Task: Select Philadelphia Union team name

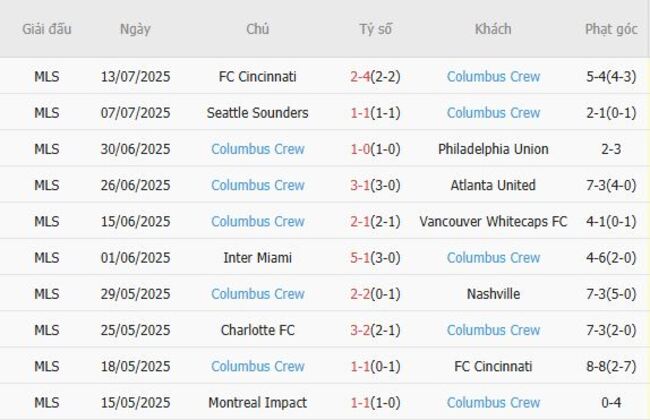Action: (493, 149)
